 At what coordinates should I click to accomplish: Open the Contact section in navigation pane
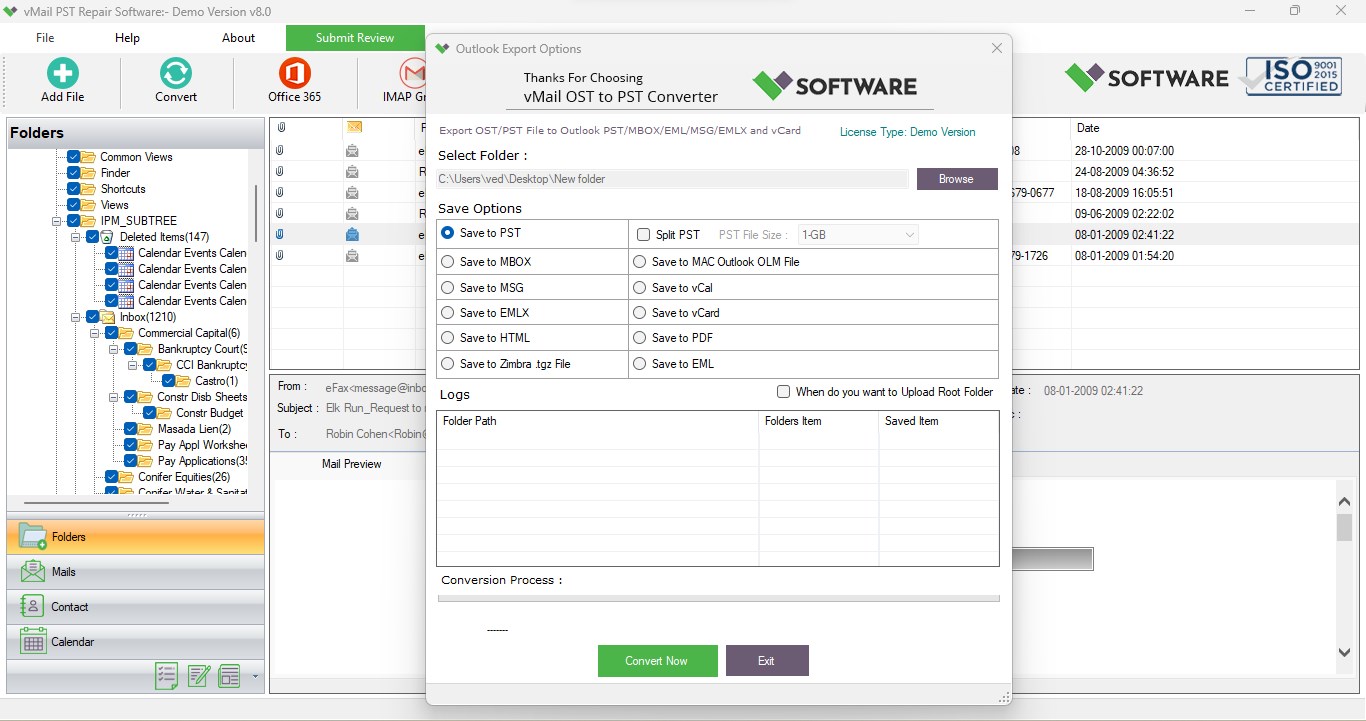point(136,607)
